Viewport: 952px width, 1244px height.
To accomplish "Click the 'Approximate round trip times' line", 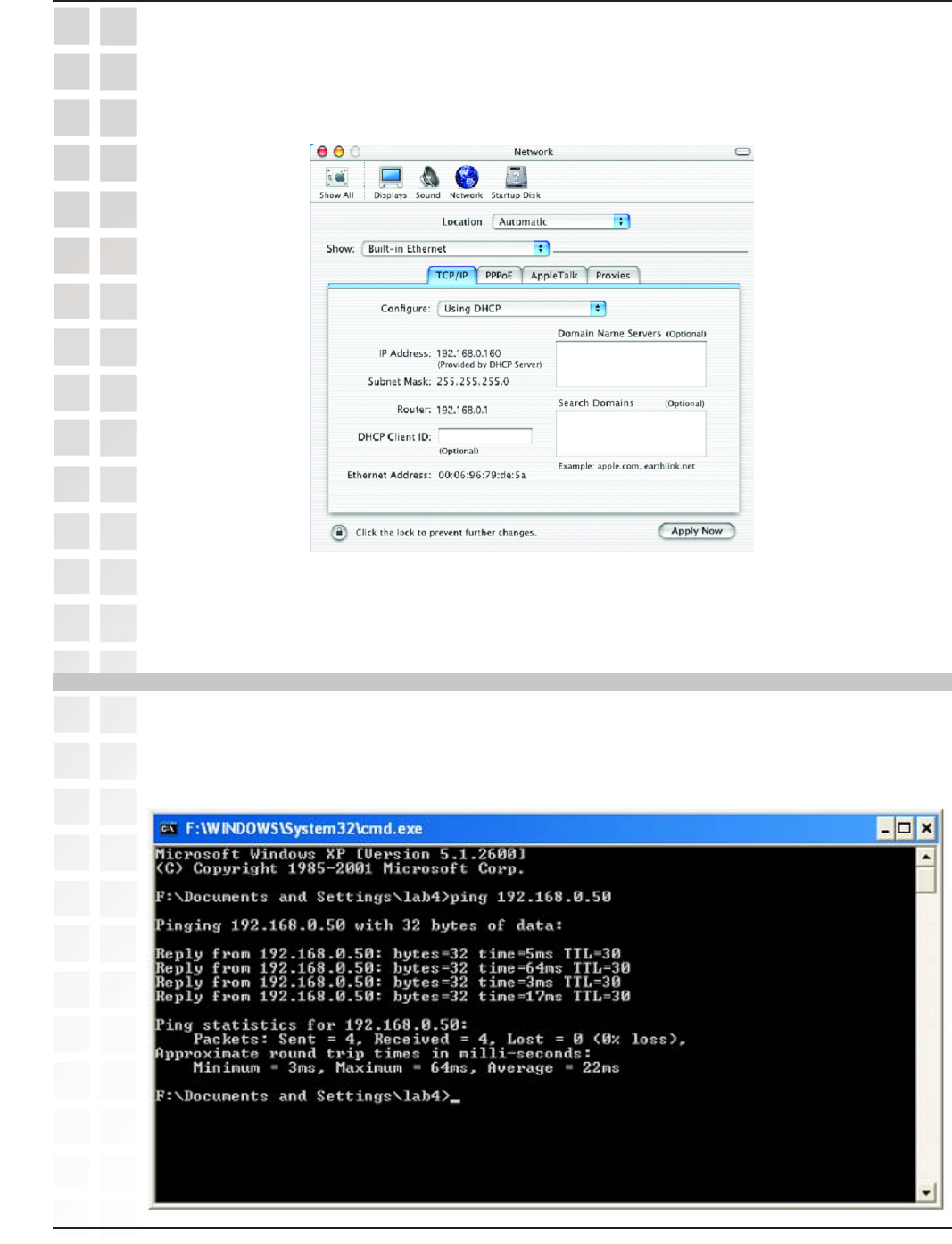I will 373,1054.
